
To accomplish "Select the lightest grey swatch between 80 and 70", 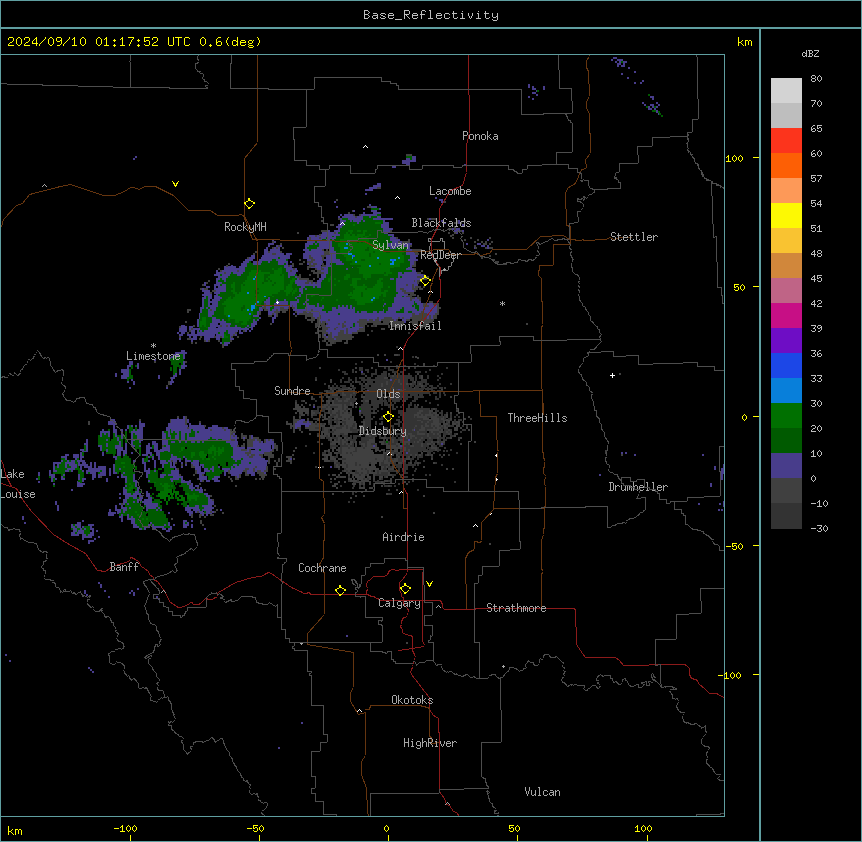I will 786,91.
